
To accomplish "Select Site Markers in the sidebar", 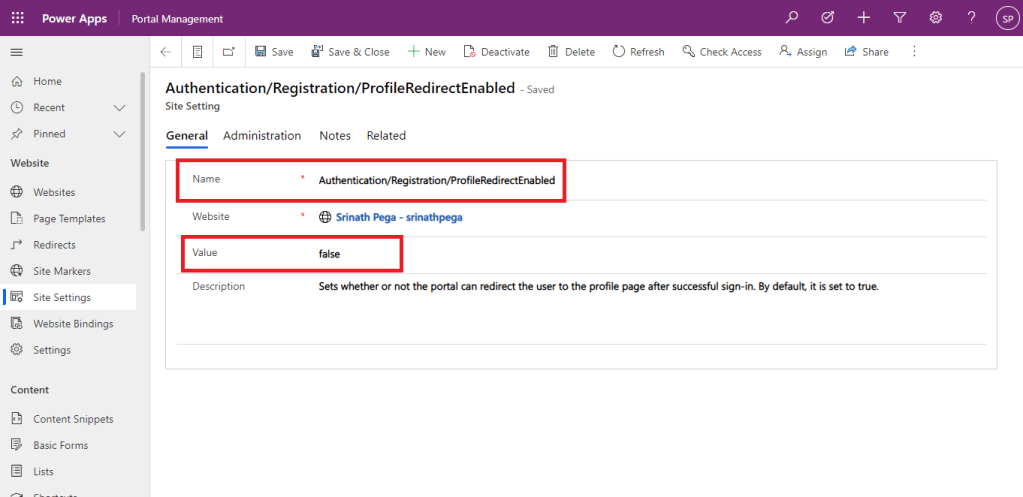I will pos(62,271).
